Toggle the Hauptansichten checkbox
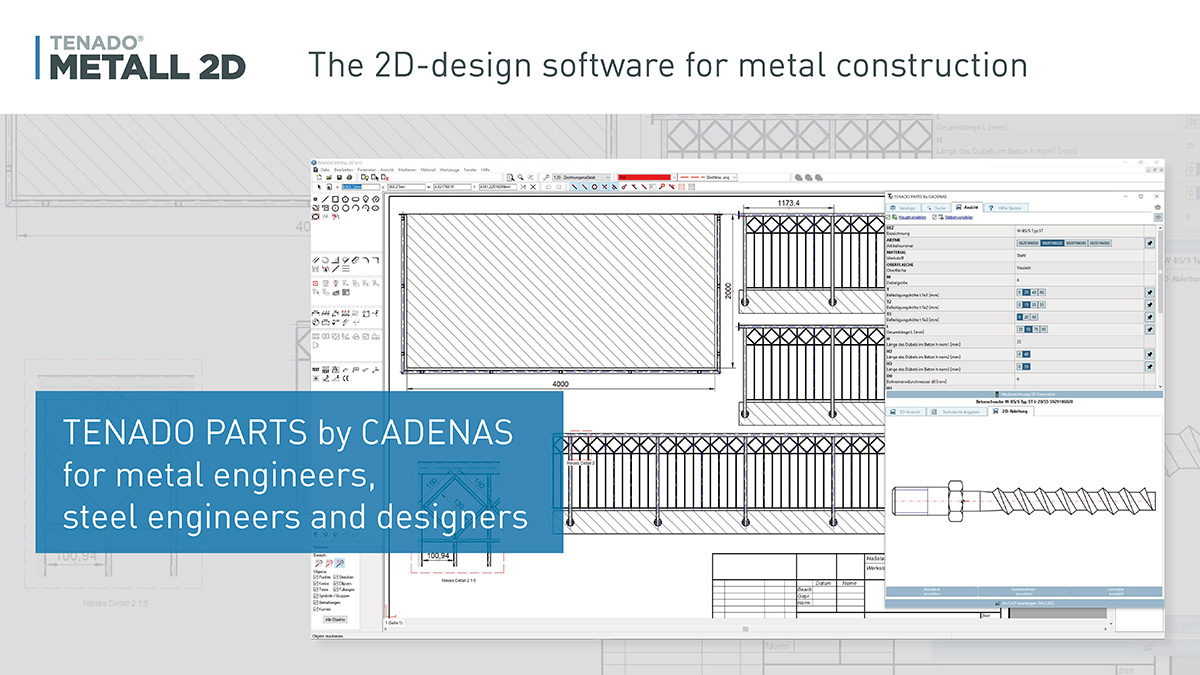This screenshot has width=1200, height=675. [890, 216]
